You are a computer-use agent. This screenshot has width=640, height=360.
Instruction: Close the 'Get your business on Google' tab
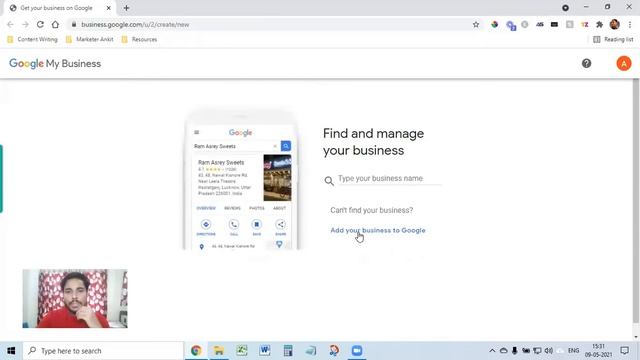point(109,8)
